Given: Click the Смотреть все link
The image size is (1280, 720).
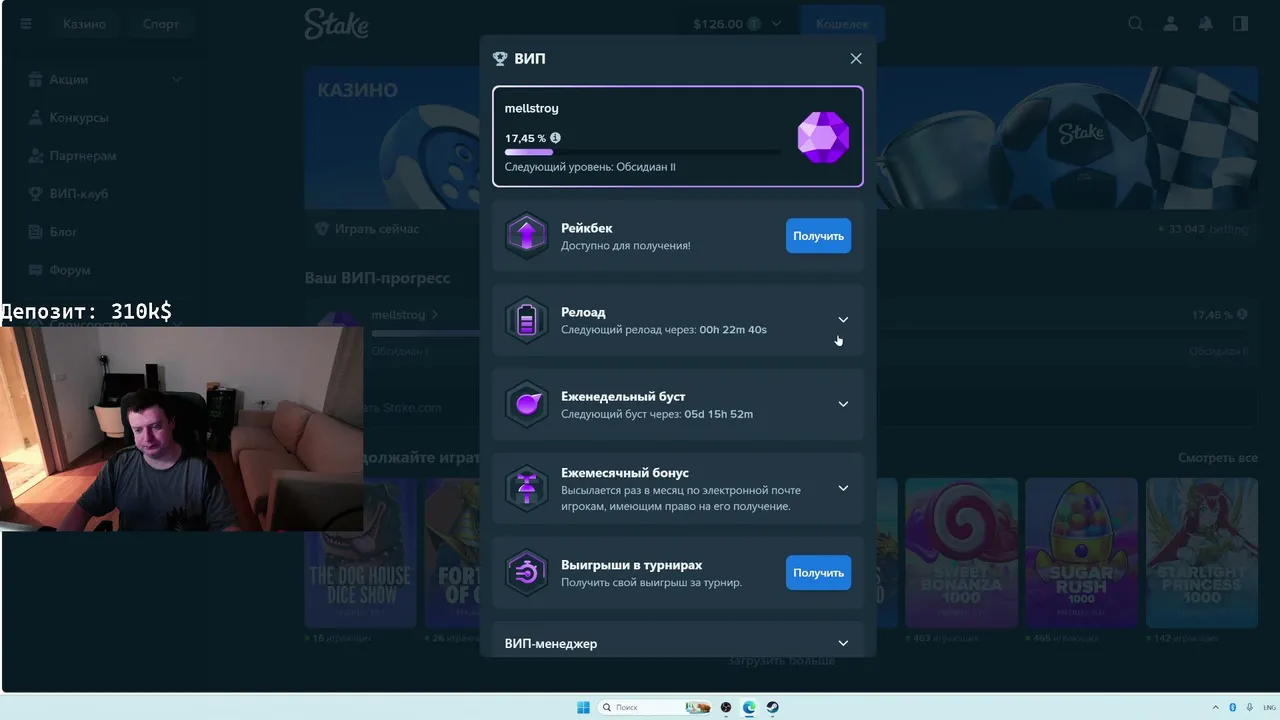Looking at the screenshot, I should pos(1218,458).
